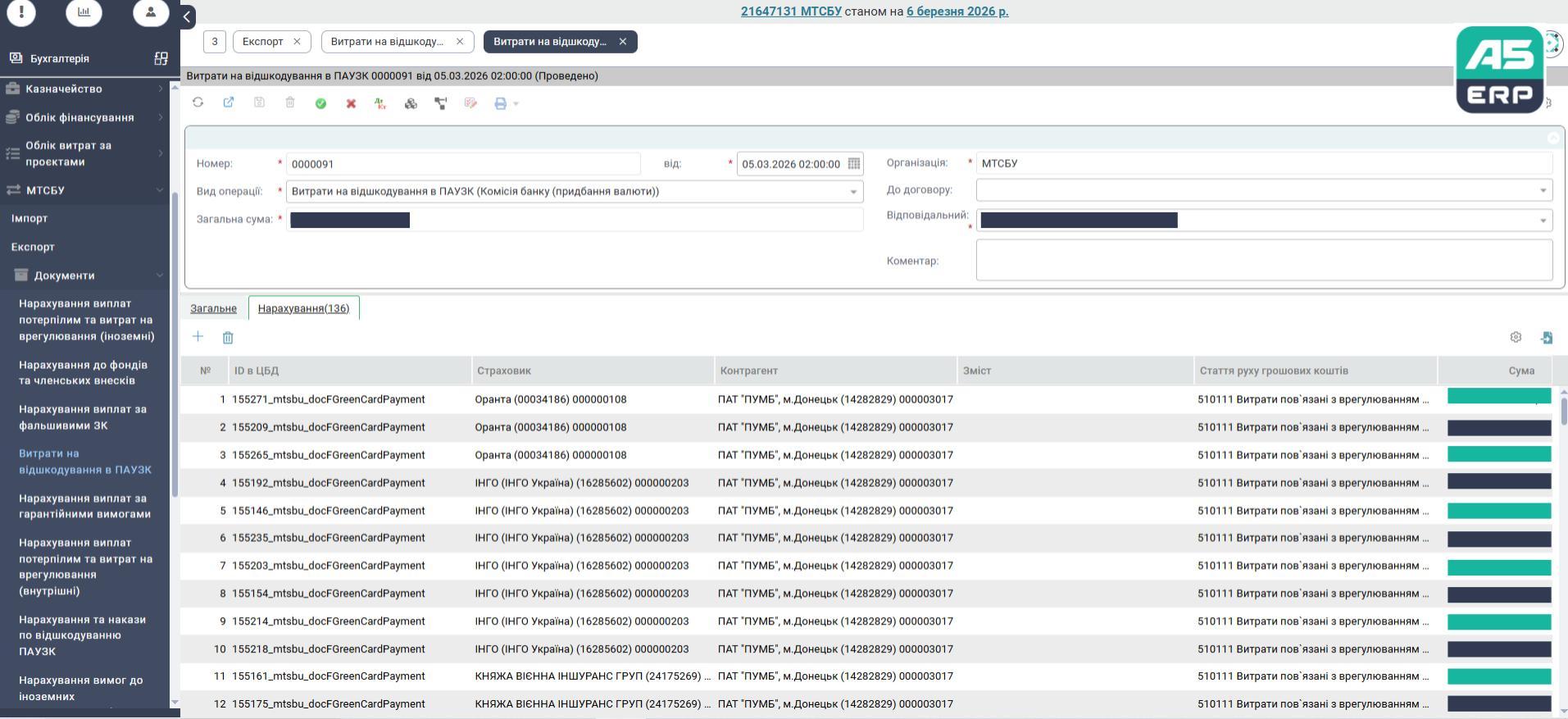Open the До договору dropdown

tap(1542, 190)
